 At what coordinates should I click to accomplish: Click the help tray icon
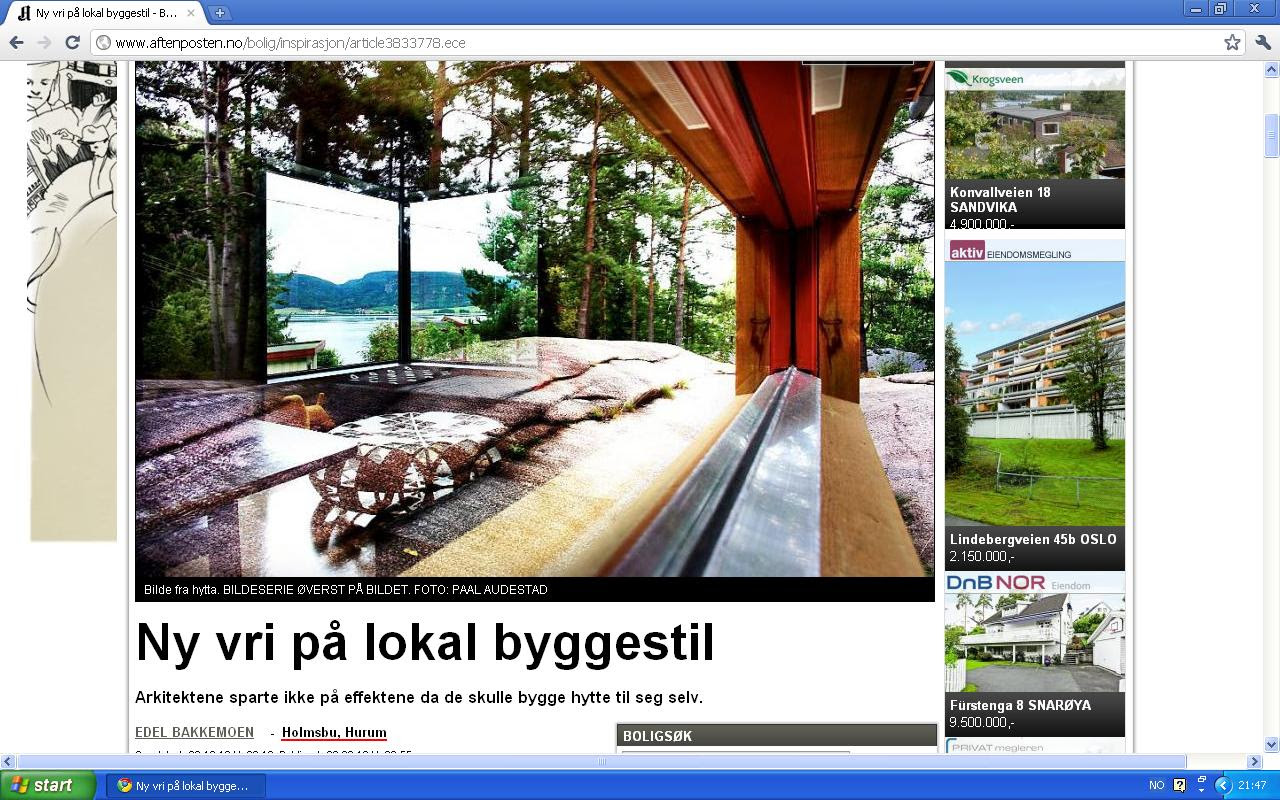pos(1179,785)
